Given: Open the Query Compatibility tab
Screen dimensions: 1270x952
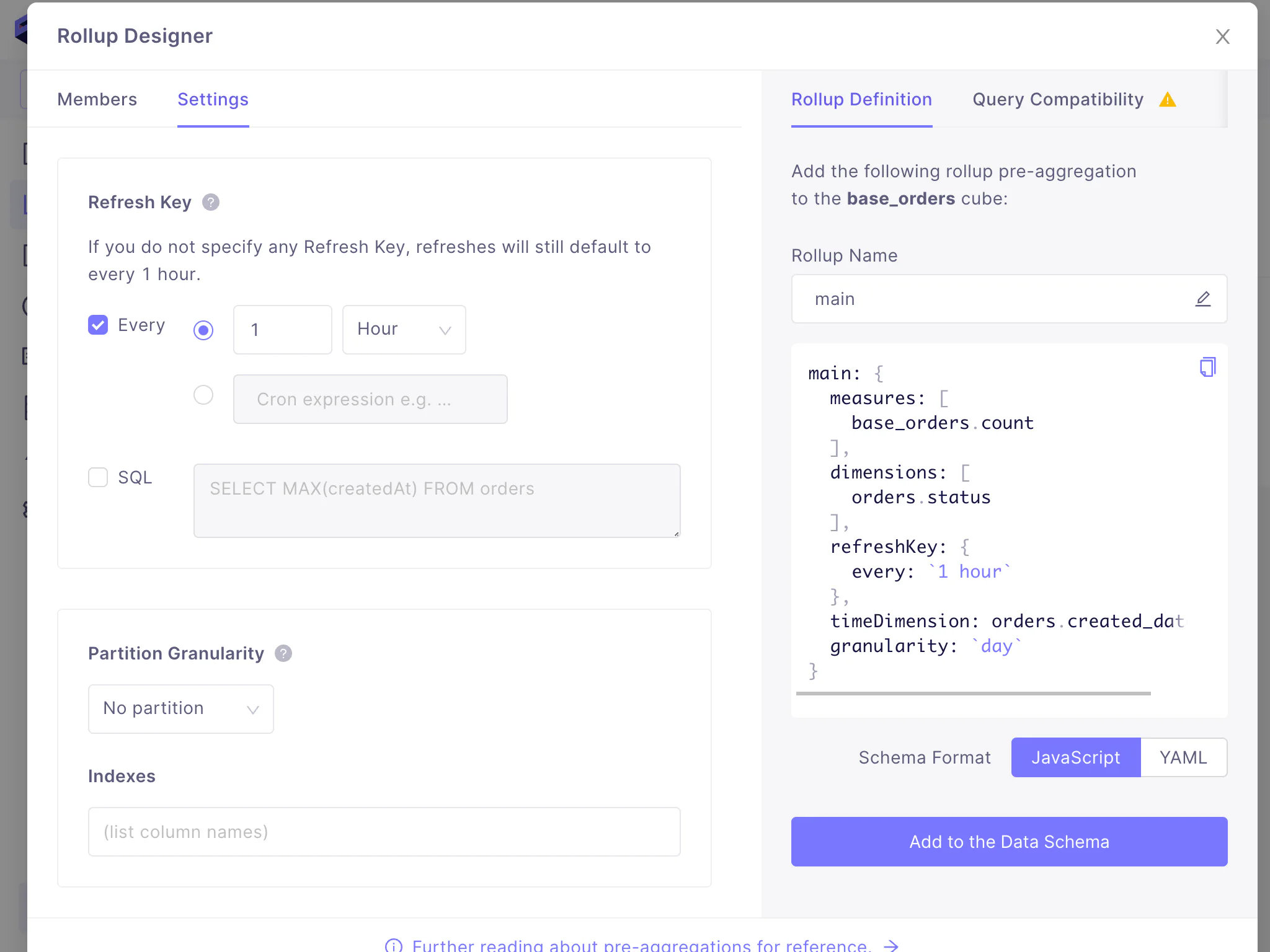Looking at the screenshot, I should coord(1057,99).
